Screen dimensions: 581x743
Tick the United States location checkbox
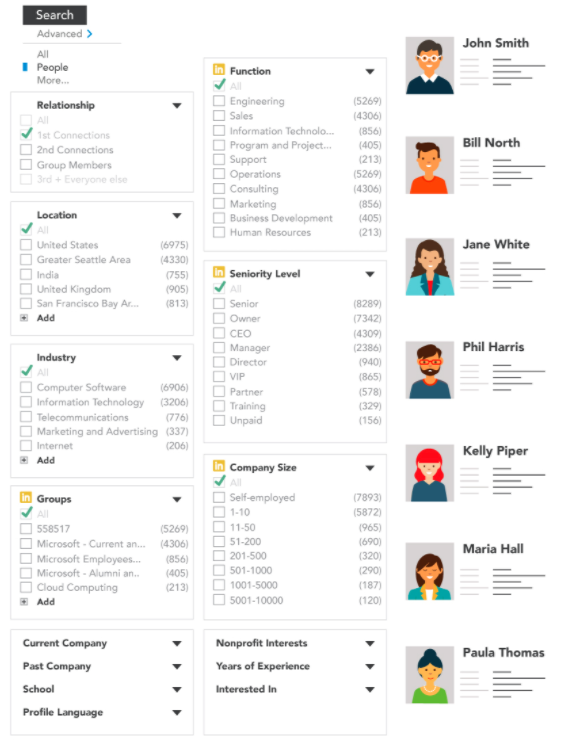tap(26, 245)
